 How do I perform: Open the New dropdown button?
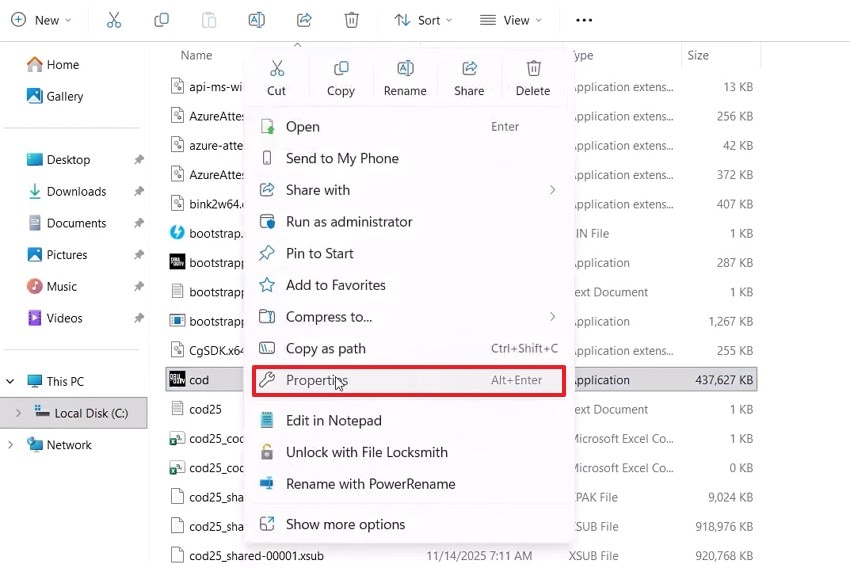pyautogui.click(x=41, y=20)
